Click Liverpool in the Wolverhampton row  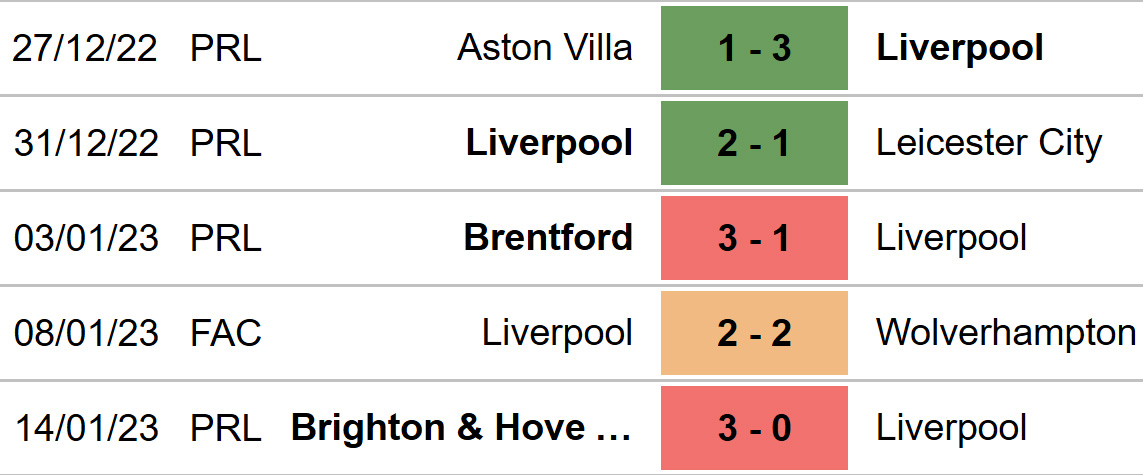pyautogui.click(x=557, y=334)
